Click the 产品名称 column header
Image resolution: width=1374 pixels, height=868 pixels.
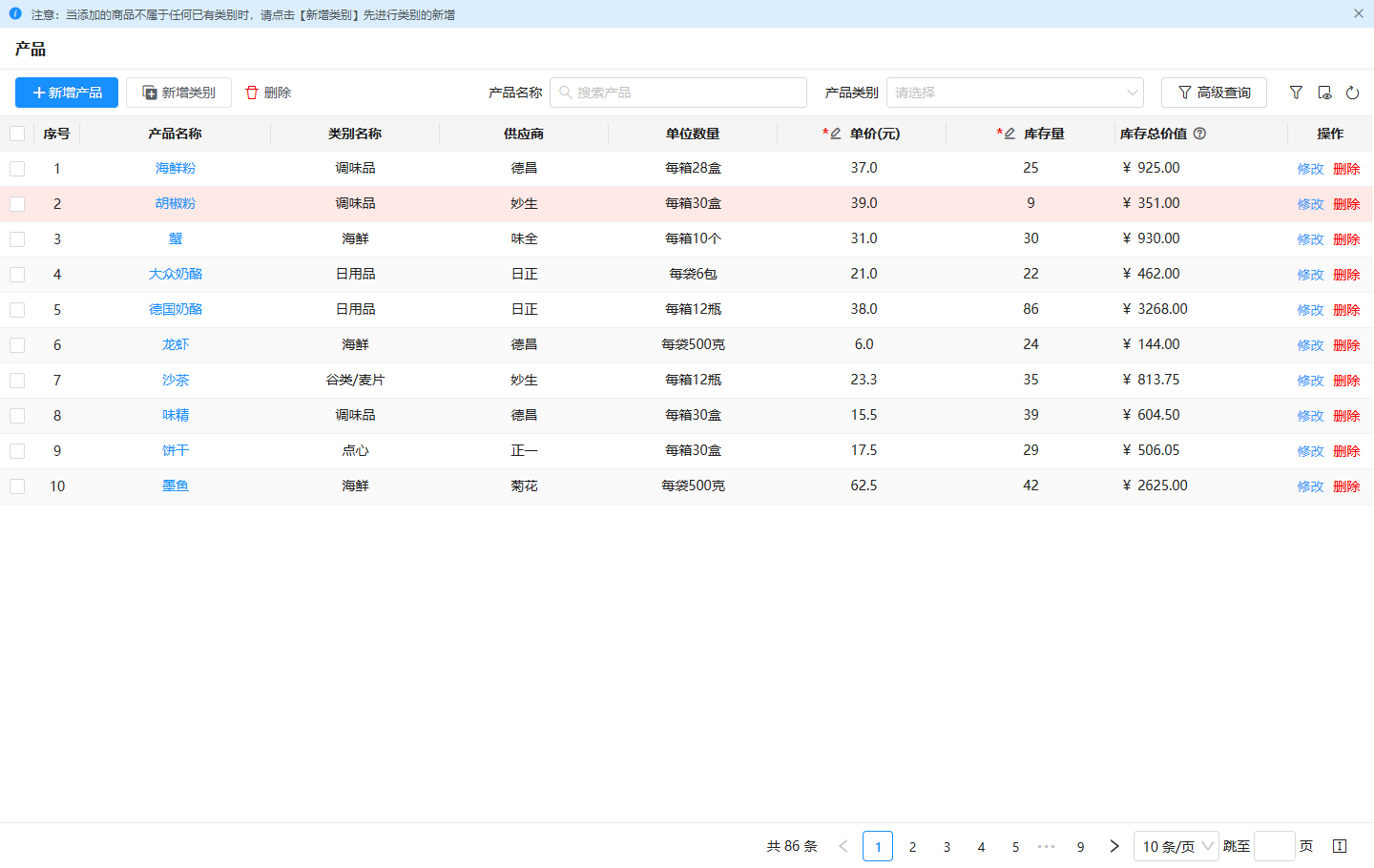click(x=175, y=134)
